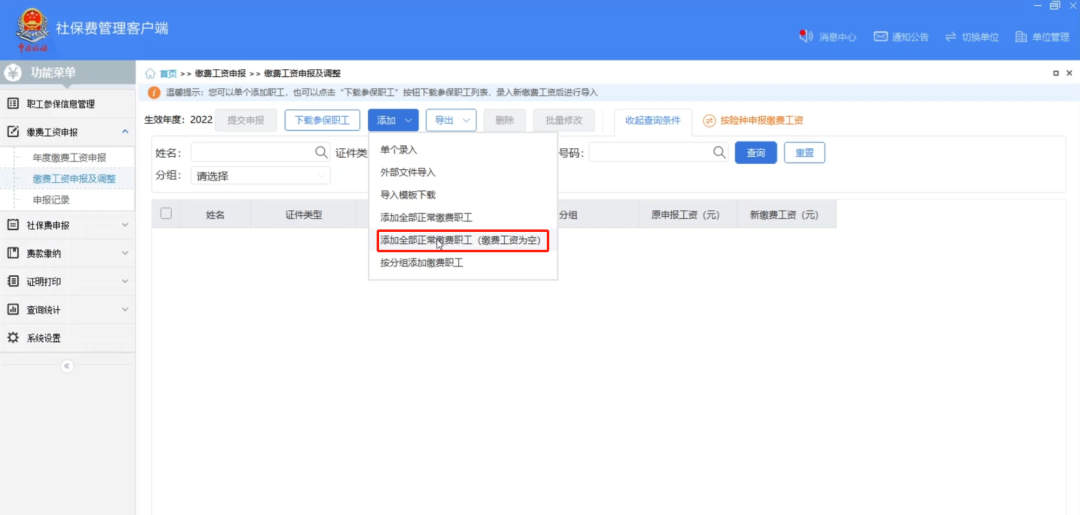Click the 证明打印 sidebar icon
Screen dimensions: 1080x515
(12, 281)
